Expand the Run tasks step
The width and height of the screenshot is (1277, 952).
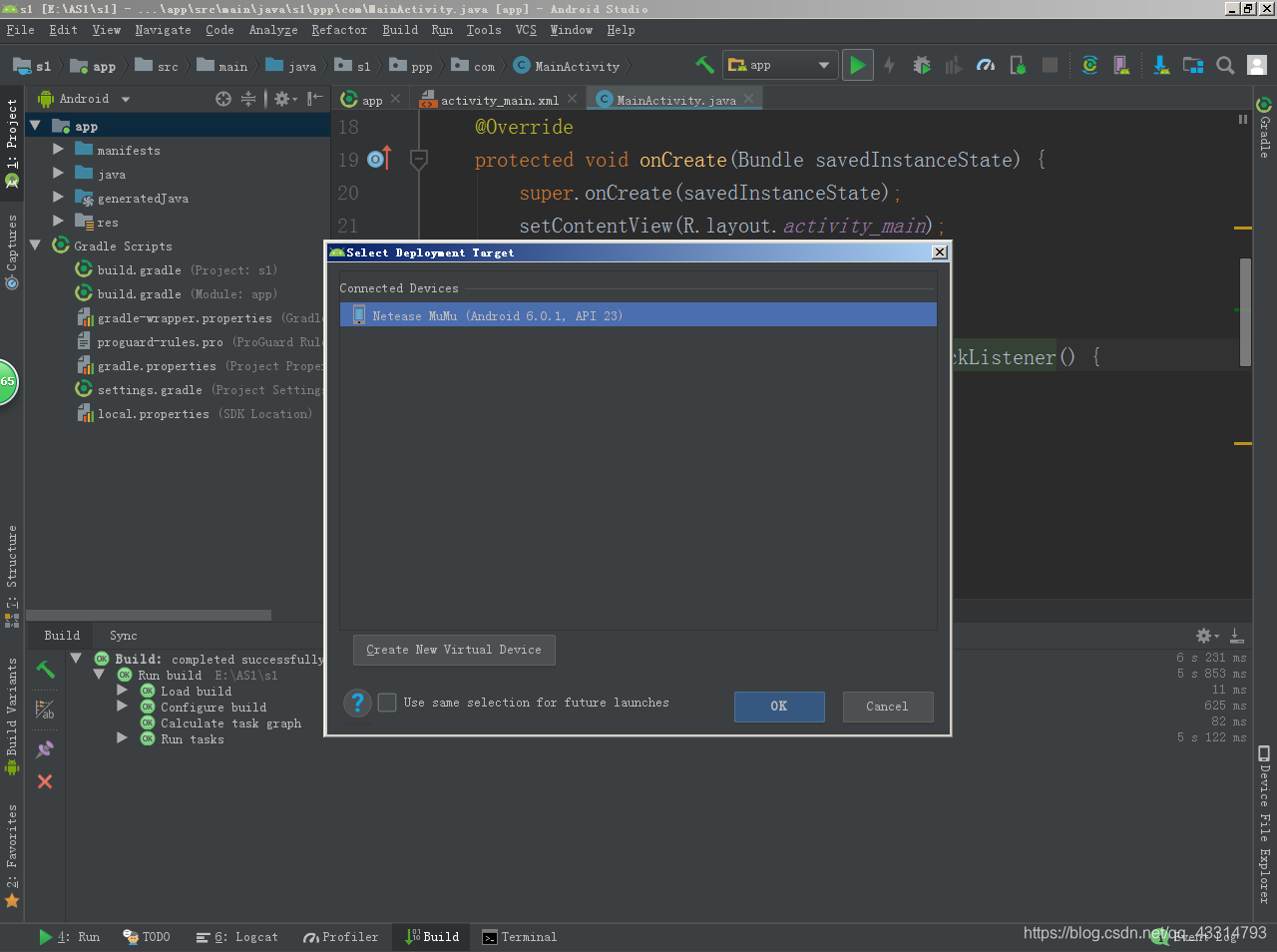coord(122,738)
